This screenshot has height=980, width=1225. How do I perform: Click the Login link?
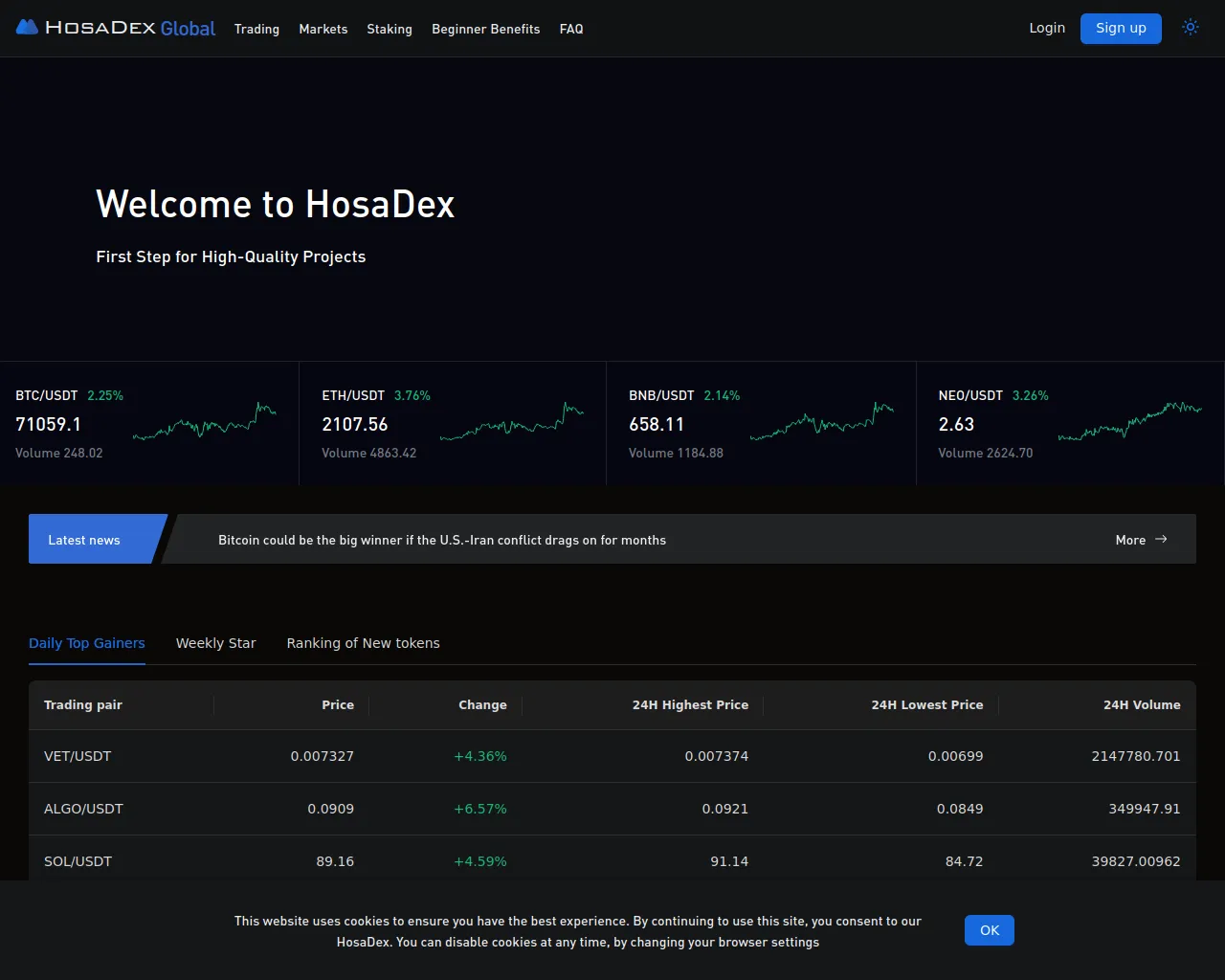click(x=1047, y=28)
